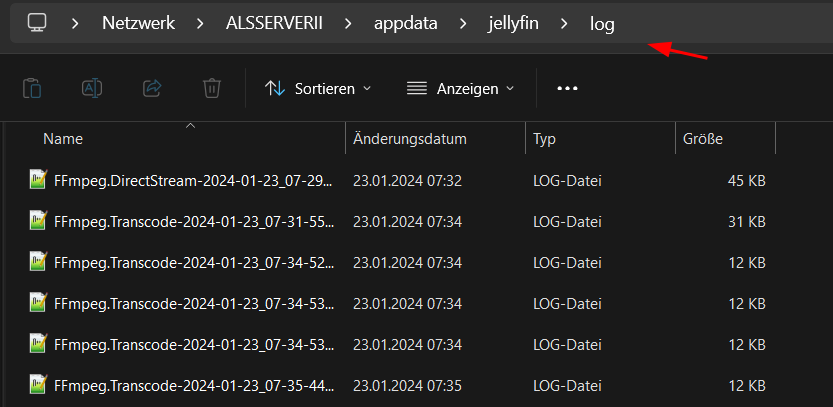Click the Share icon in toolbar
Viewport: 833px width, 407px height.
pos(152,88)
